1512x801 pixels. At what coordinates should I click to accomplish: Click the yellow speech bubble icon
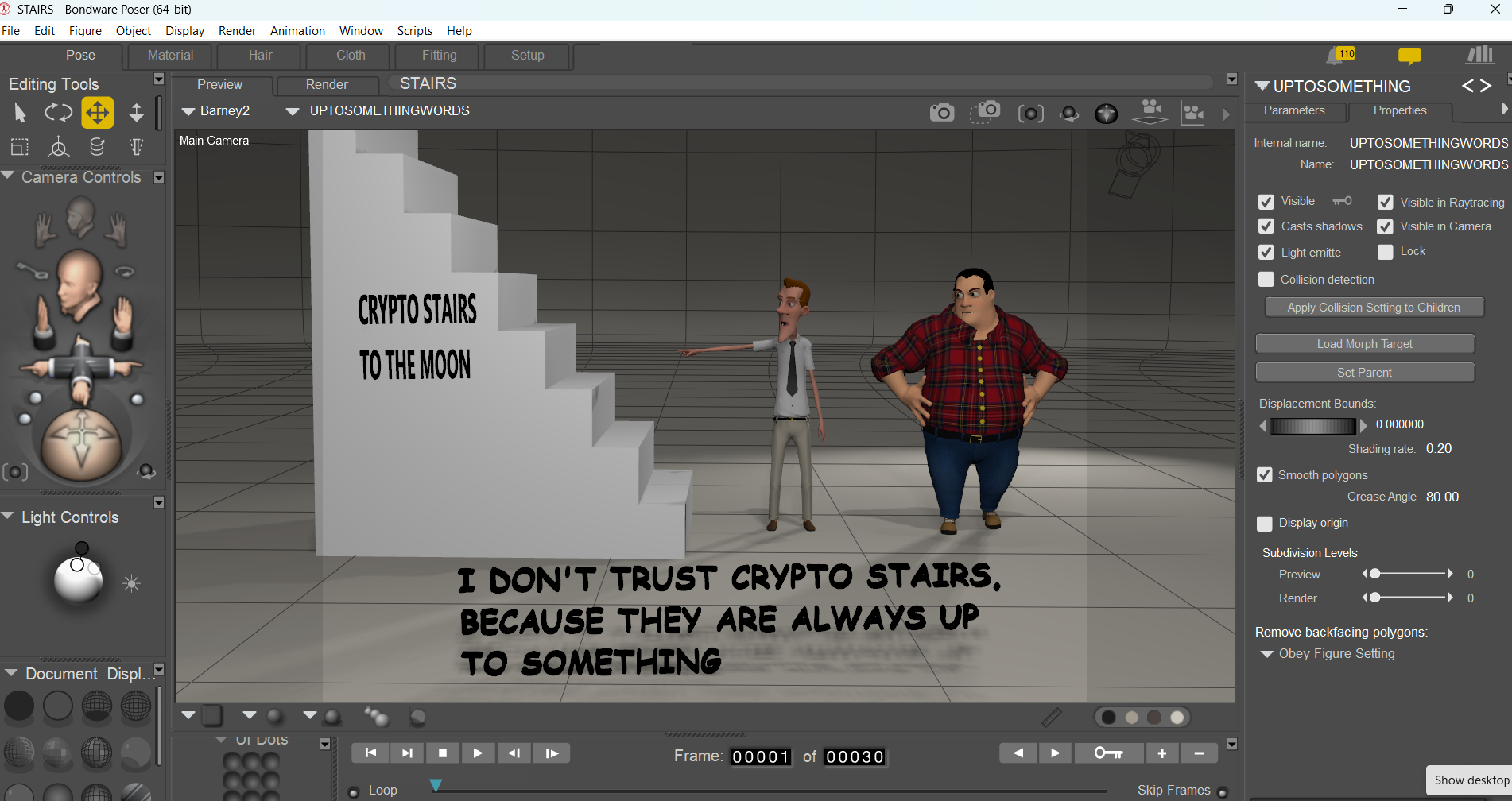[x=1409, y=56]
